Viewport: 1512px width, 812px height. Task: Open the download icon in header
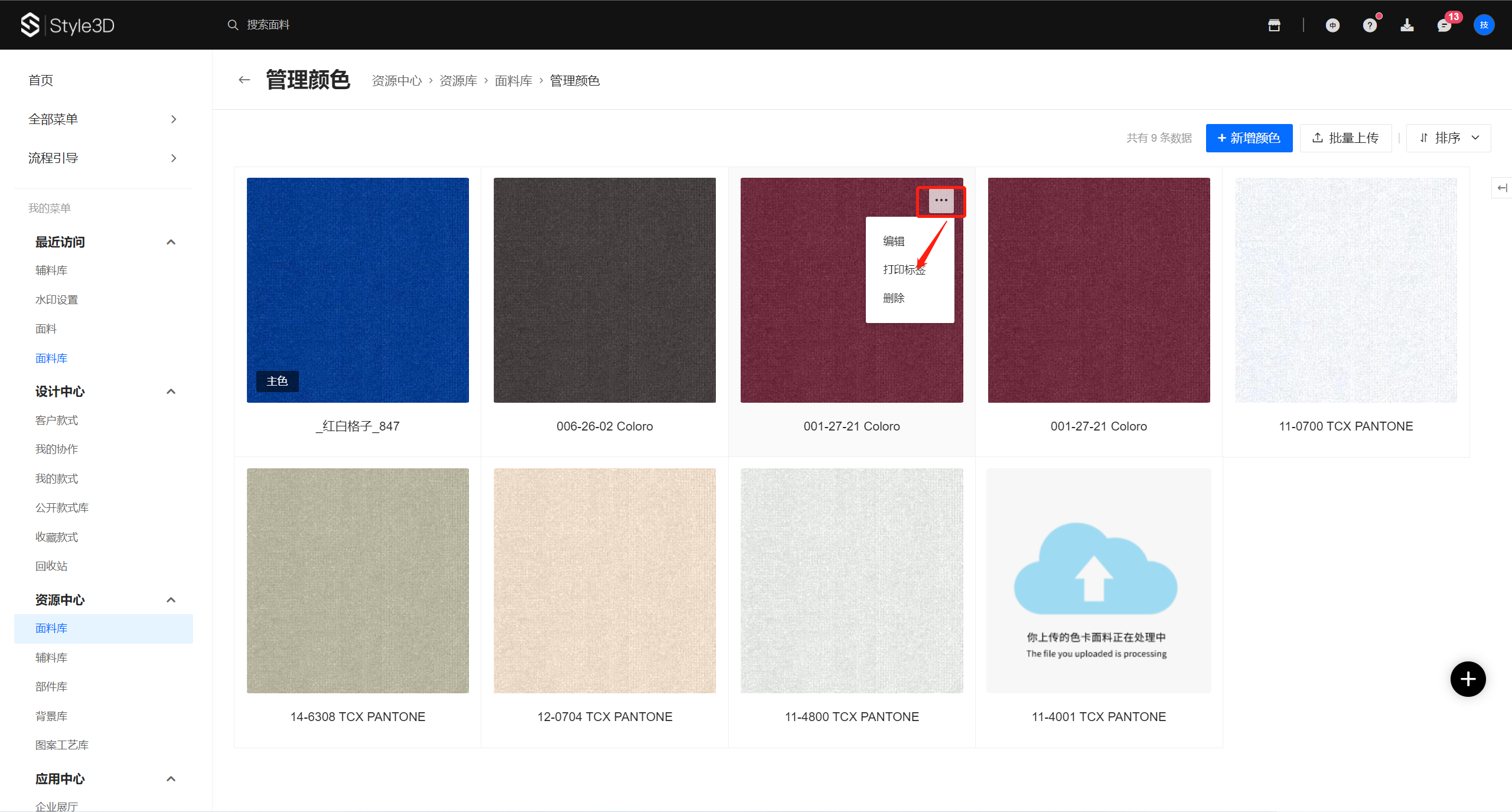tap(1407, 25)
